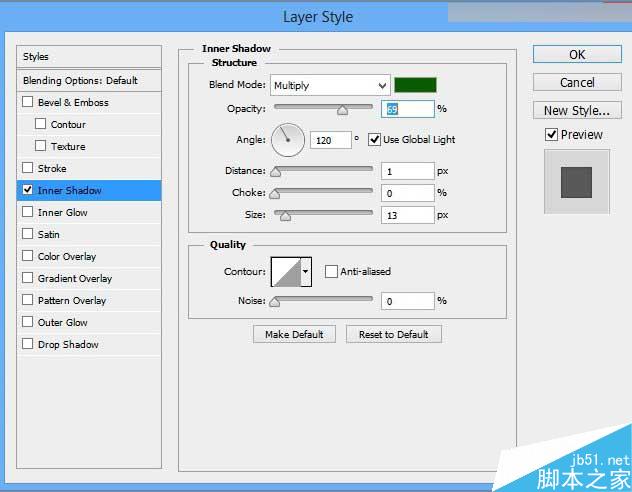632x492 pixels.
Task: Click the layer style preview thumbnail
Action: click(576, 182)
